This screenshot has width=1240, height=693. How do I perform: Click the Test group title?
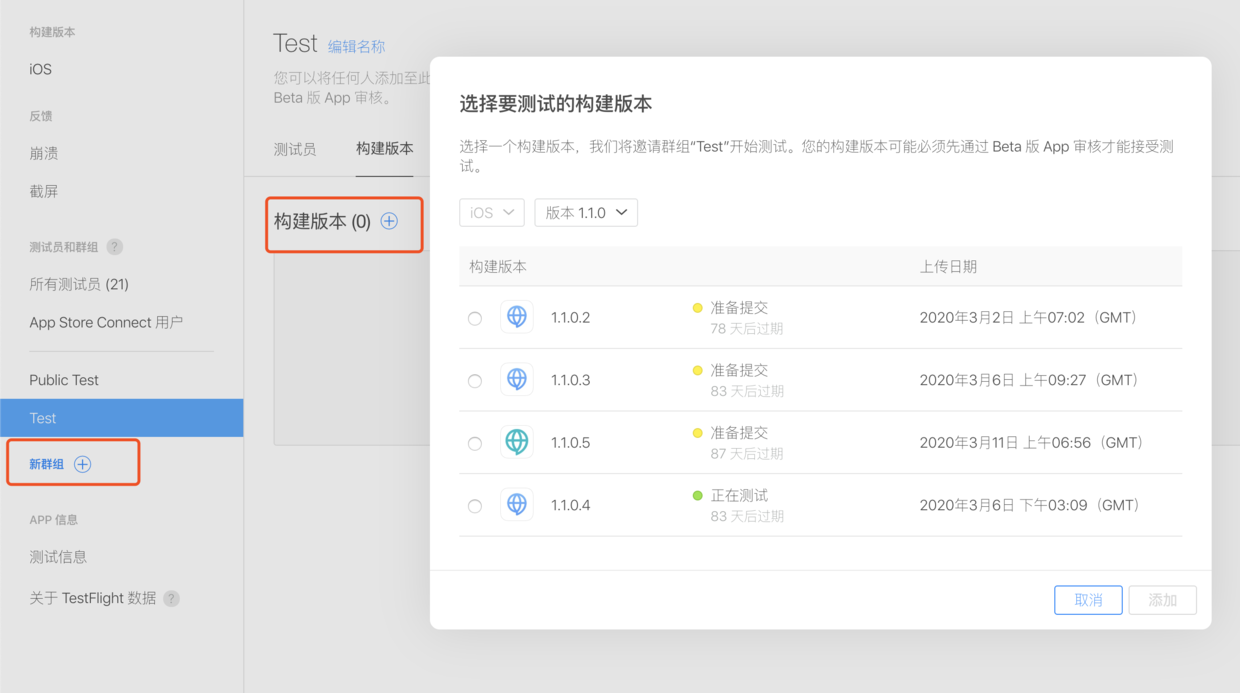coord(295,43)
